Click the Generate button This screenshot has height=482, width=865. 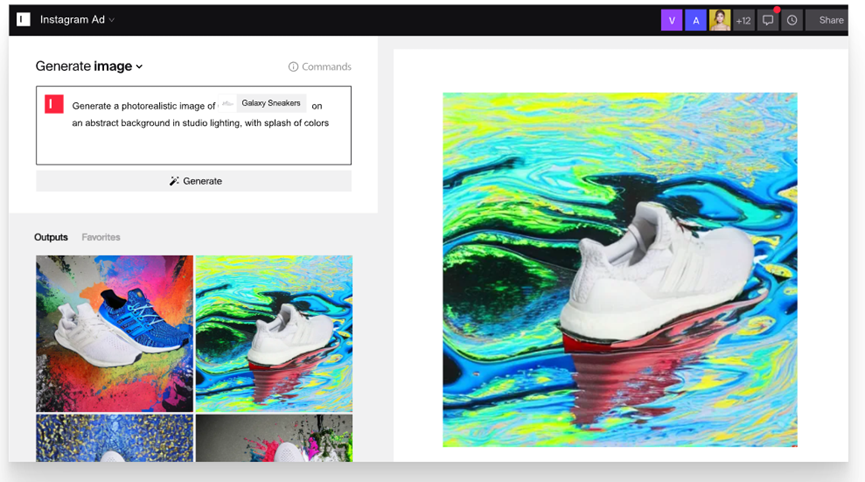pyautogui.click(x=194, y=181)
